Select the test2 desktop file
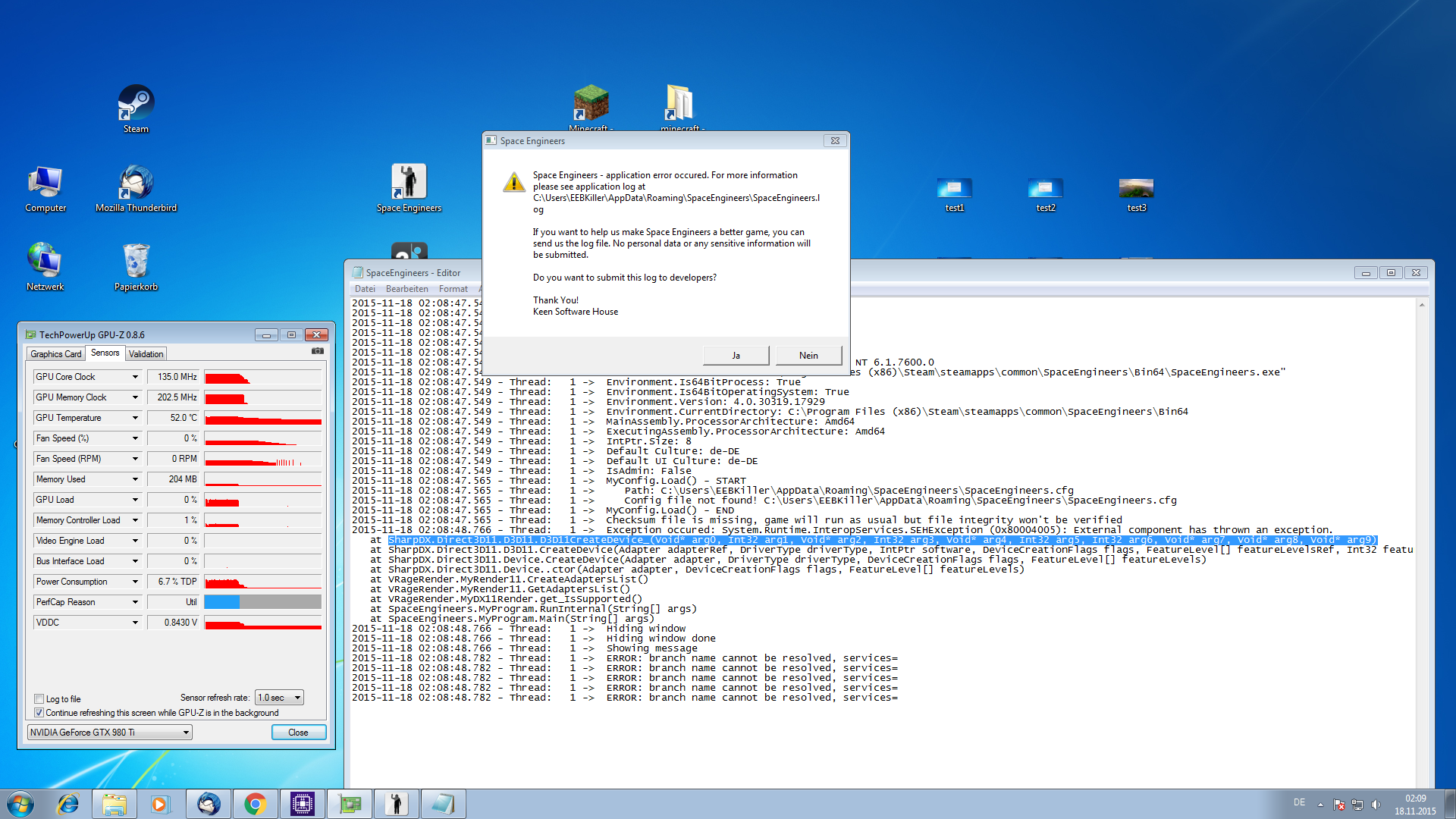The height and width of the screenshot is (819, 1456). [1046, 194]
